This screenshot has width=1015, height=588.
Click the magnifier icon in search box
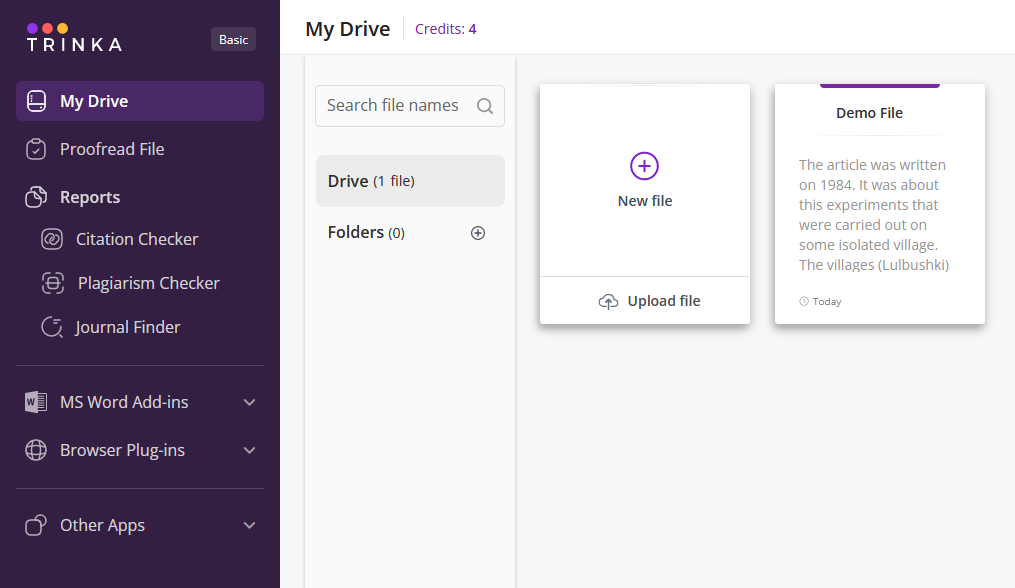(x=485, y=106)
